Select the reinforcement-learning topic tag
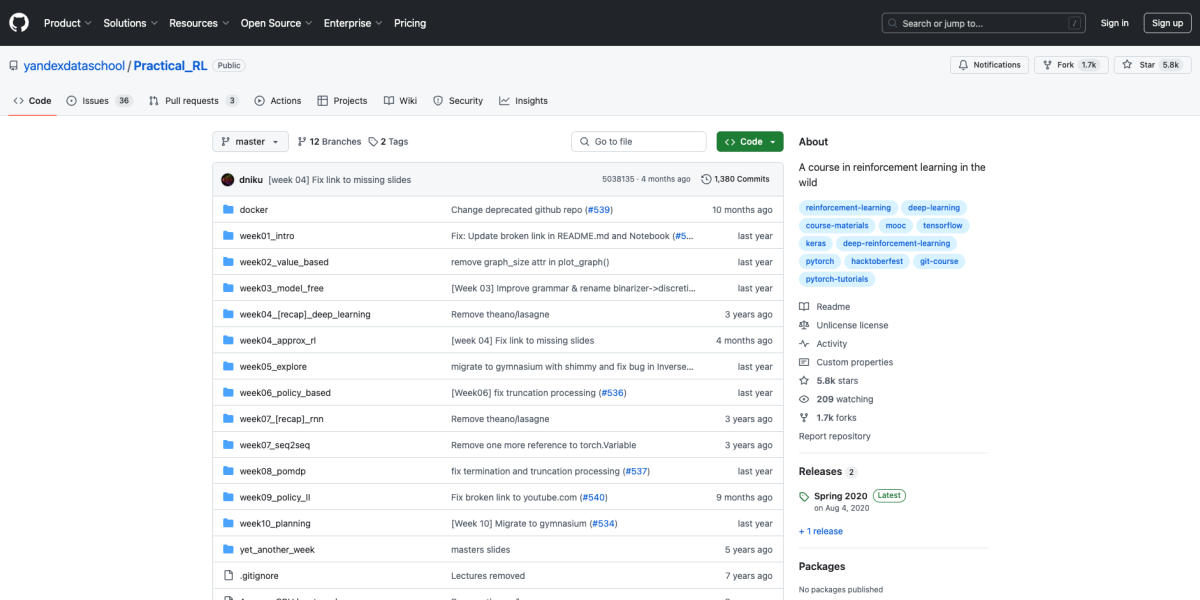 pyautogui.click(x=848, y=208)
